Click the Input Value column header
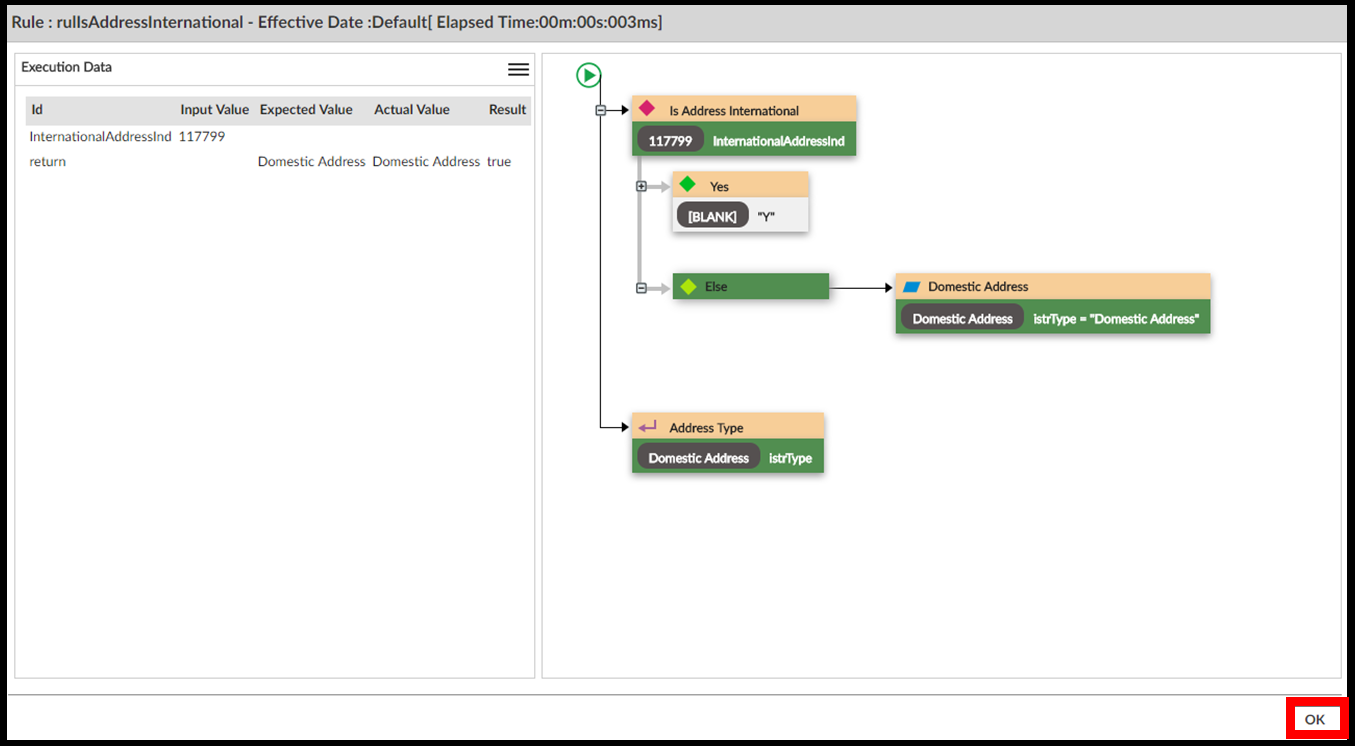The image size is (1355, 746). point(215,110)
